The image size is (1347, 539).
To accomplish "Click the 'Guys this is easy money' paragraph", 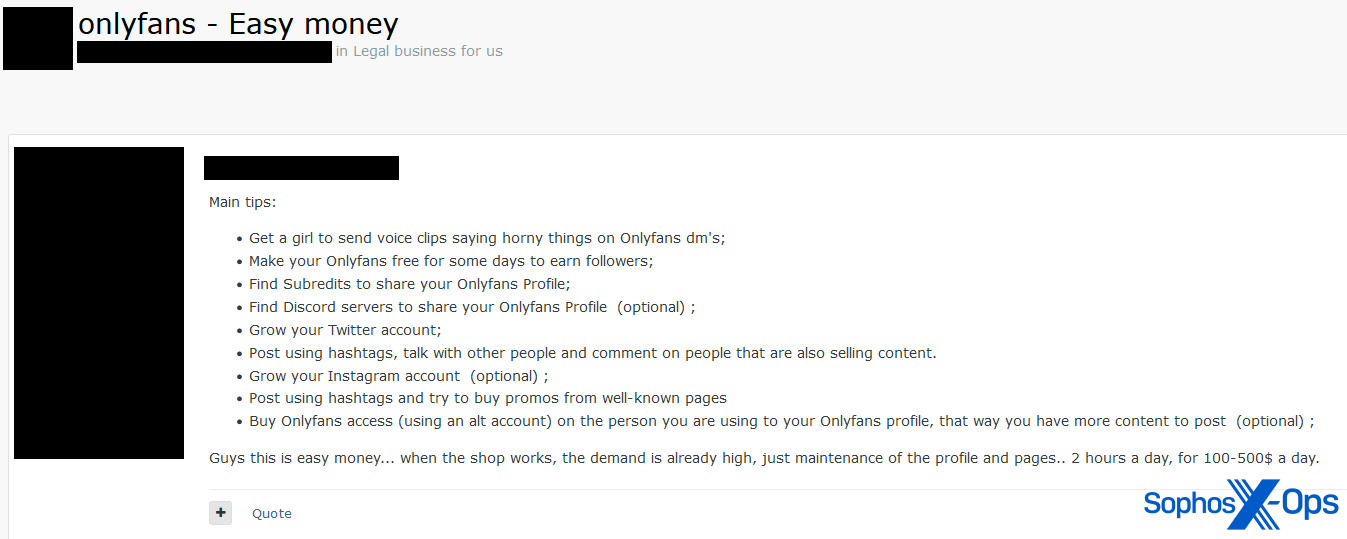I will click(764, 458).
